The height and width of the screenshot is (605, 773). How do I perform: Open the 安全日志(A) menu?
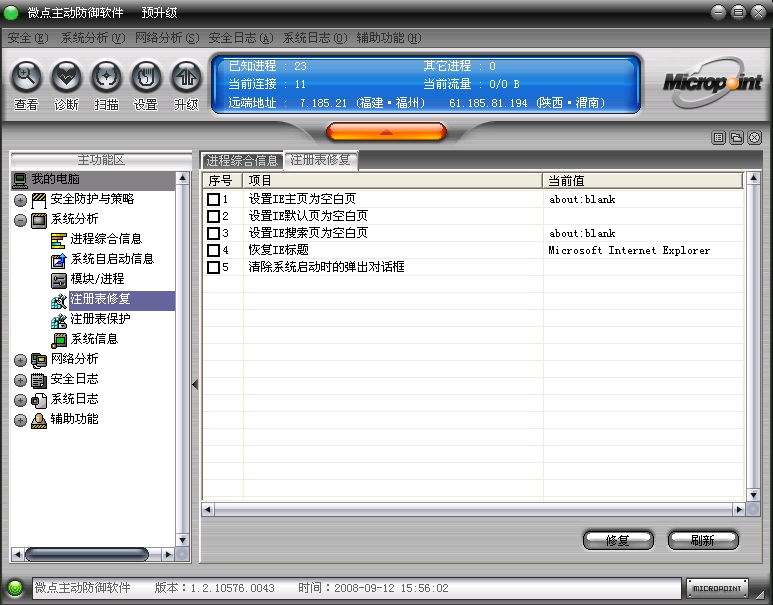[x=241, y=38]
